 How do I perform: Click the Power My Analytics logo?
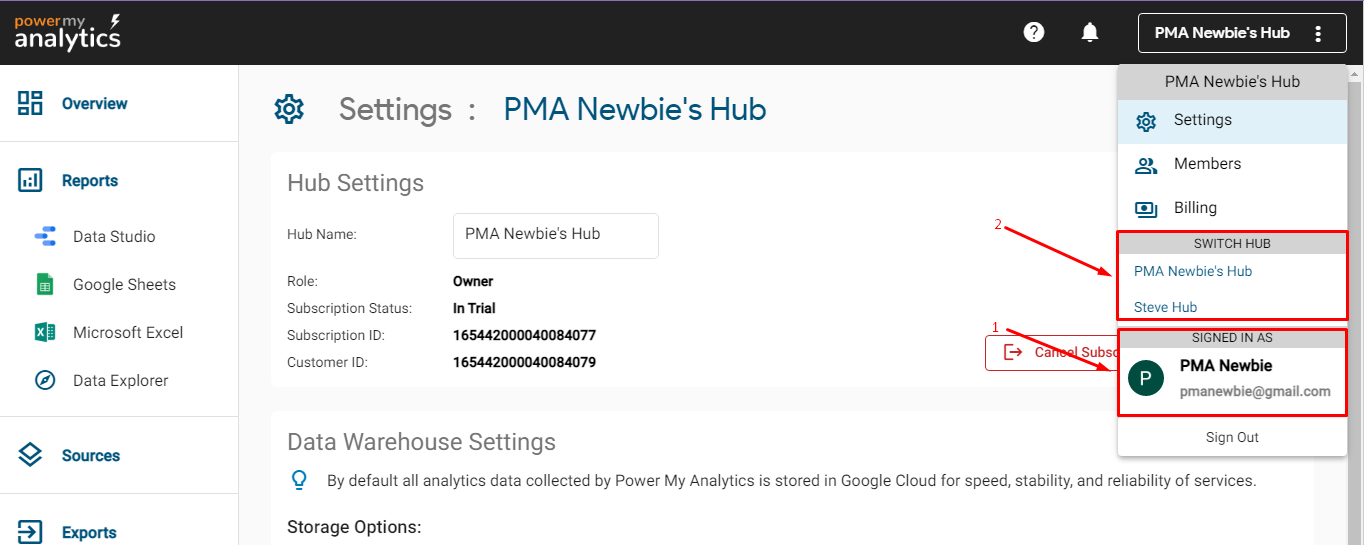tap(67, 32)
